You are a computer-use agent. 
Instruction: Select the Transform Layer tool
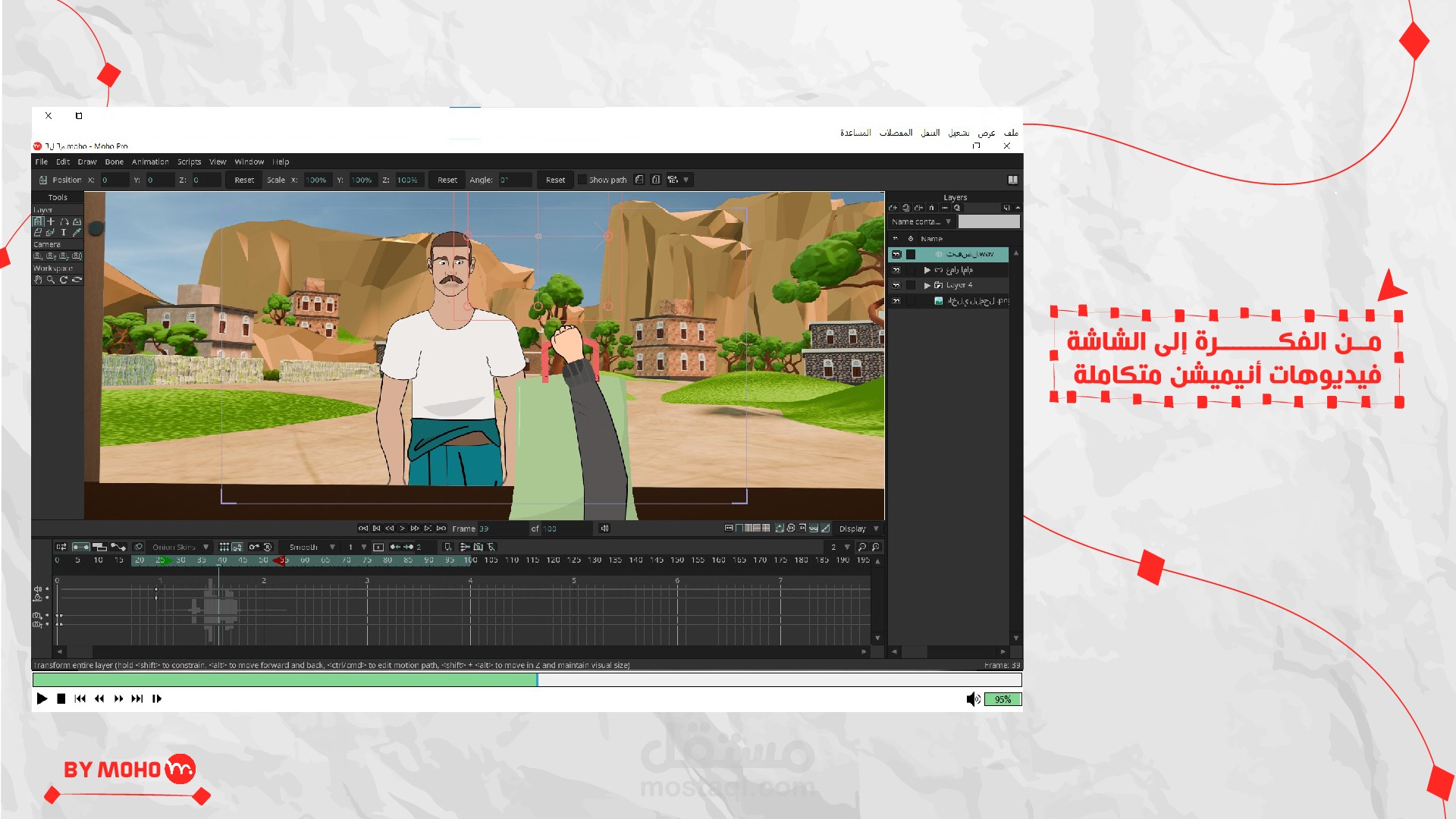click(38, 221)
